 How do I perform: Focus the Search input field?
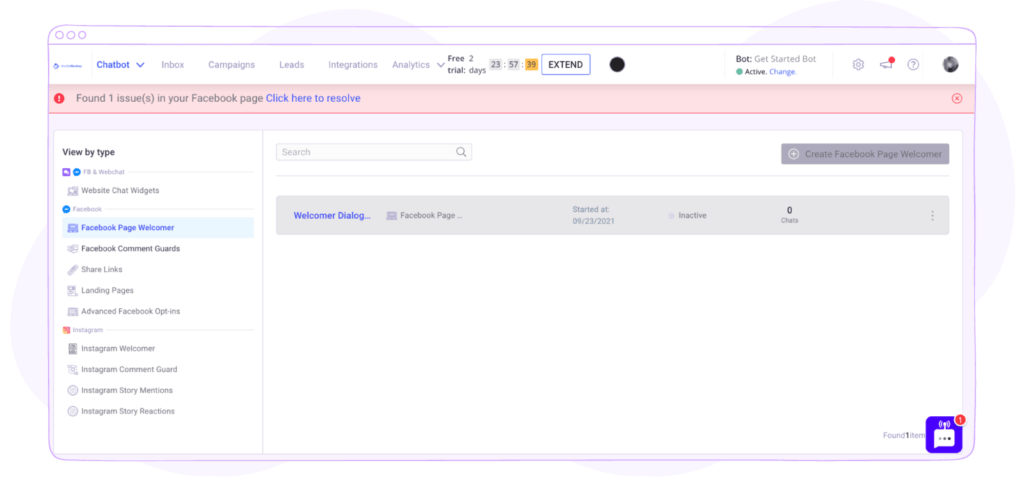click(x=374, y=152)
